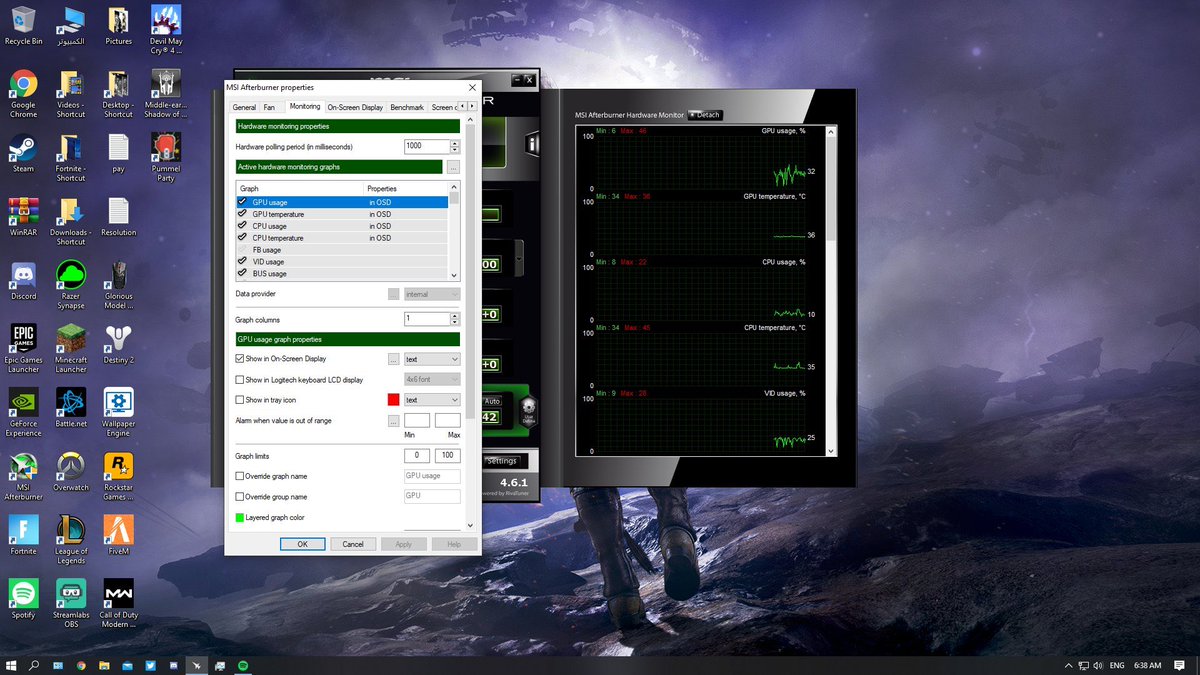Open the Glorious Model mouse software icon

(118, 284)
